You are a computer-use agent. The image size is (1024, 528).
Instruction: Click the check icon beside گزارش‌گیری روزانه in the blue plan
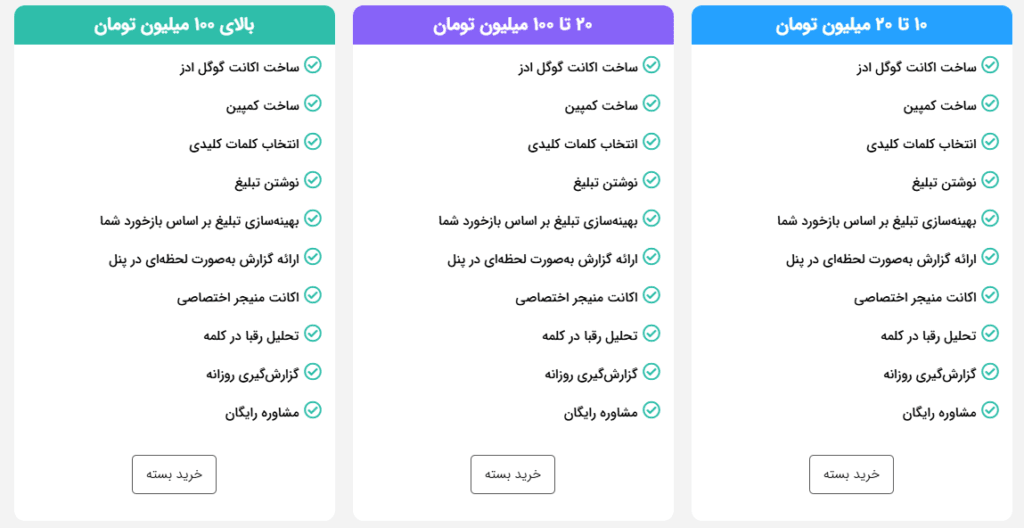[x=990, y=372]
